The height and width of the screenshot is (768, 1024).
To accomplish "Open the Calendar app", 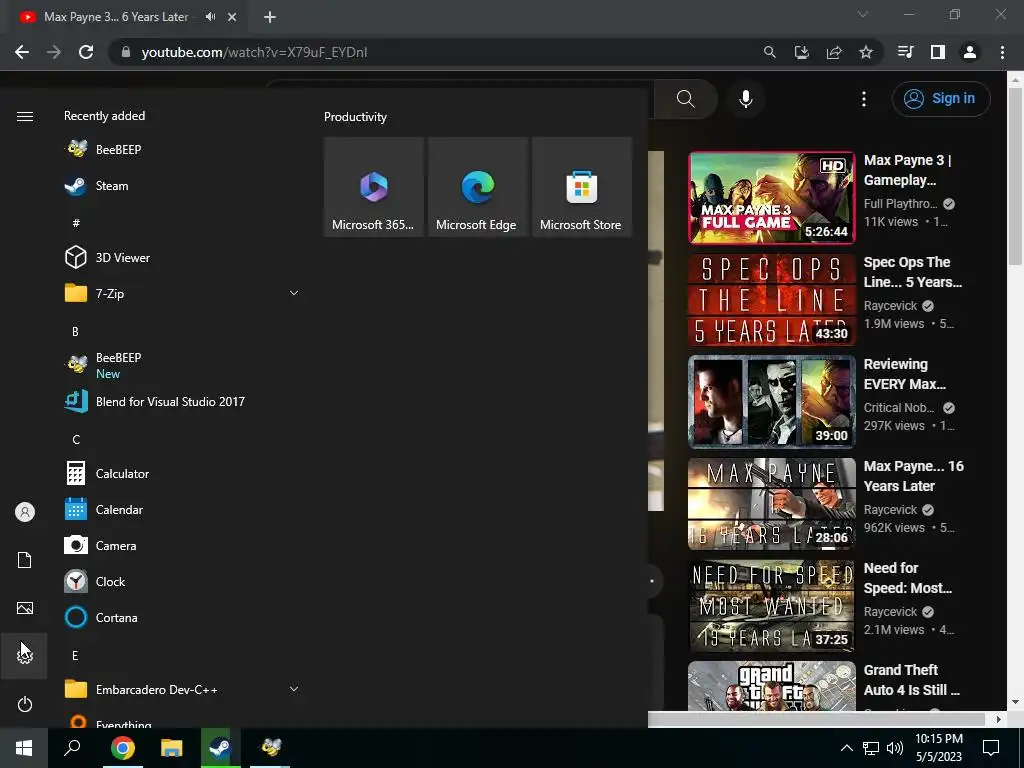I will (x=183, y=509).
